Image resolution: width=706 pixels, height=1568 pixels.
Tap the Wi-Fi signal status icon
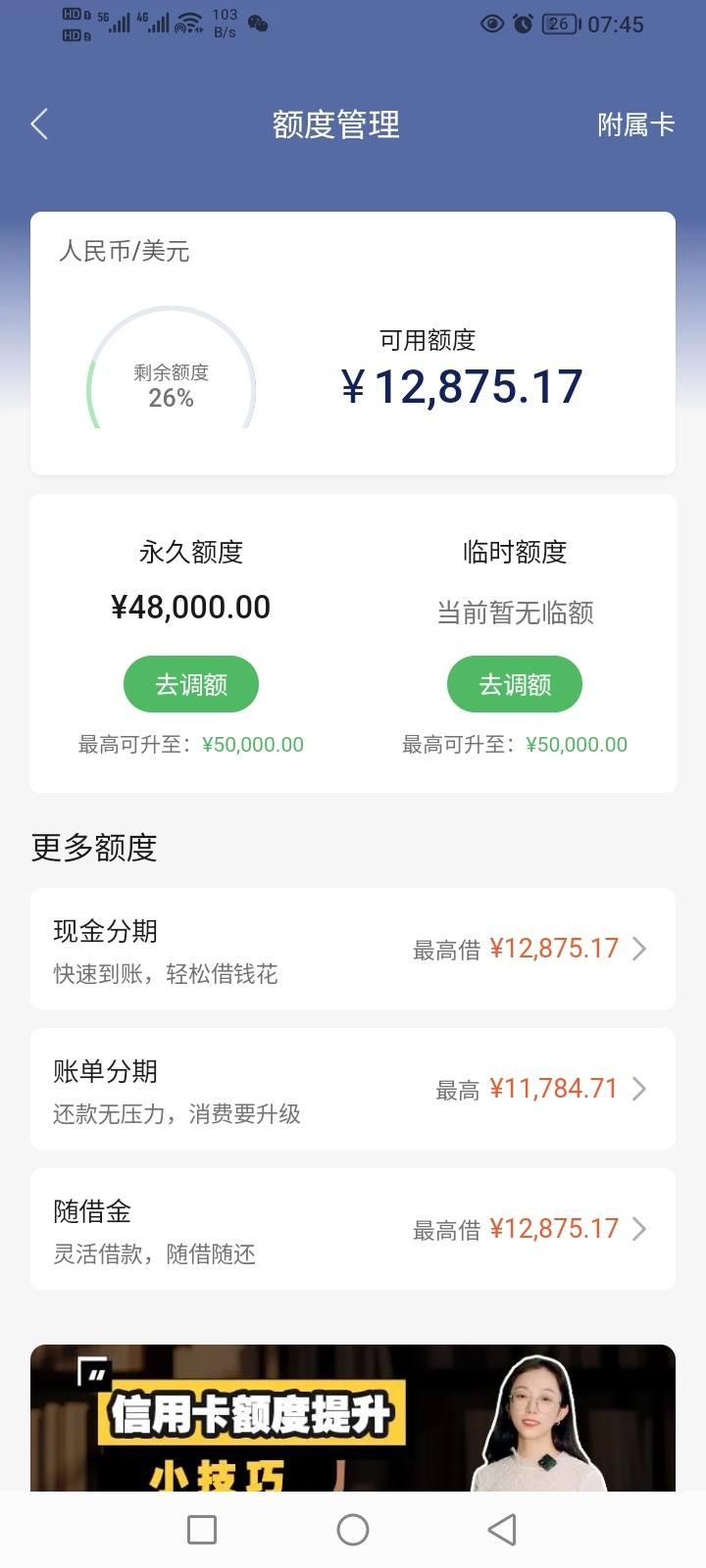pos(189,24)
